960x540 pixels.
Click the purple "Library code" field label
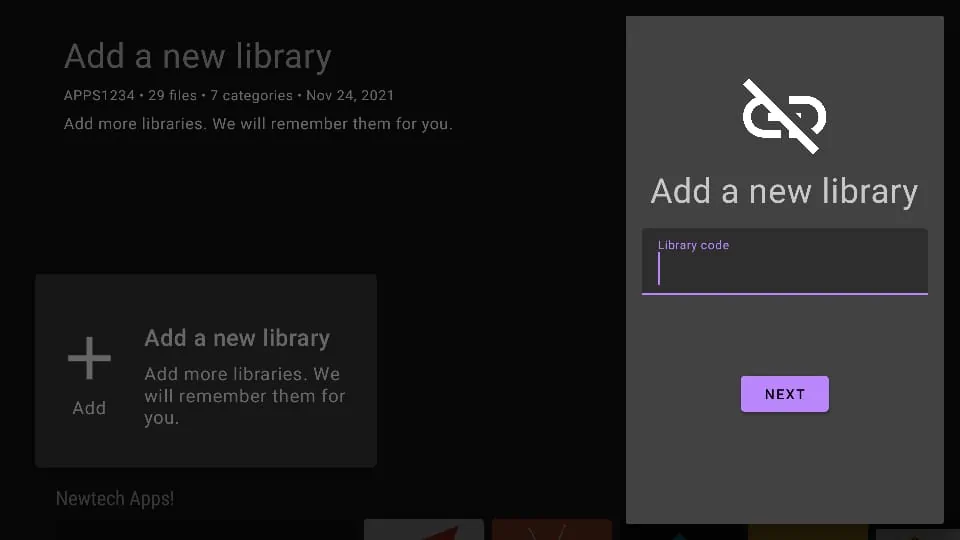click(x=693, y=245)
